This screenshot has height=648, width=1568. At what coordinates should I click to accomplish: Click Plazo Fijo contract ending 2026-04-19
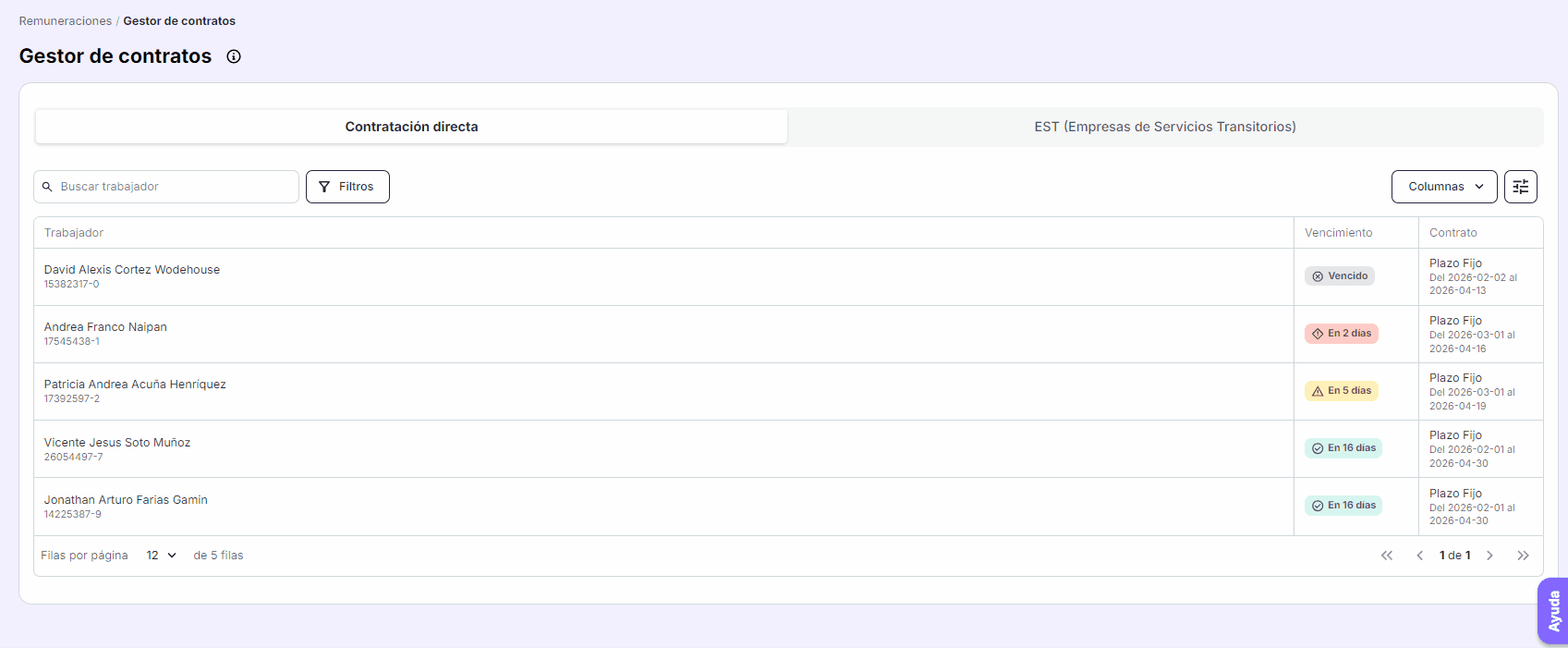(1481, 392)
